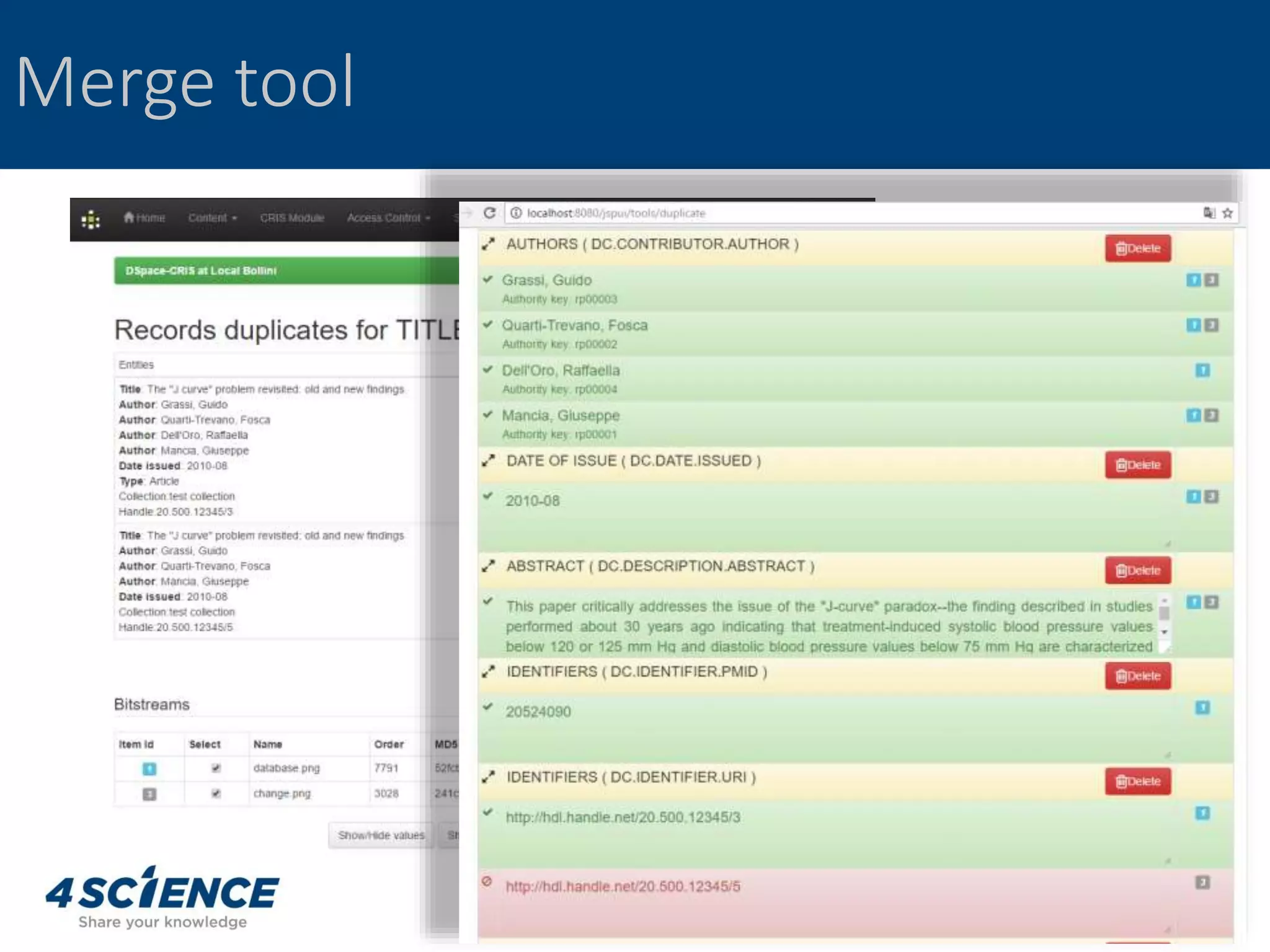Image resolution: width=1270 pixels, height=952 pixels.
Task: Click the Handle 20.500.12345/5 text in Entities
Action: click(176, 627)
